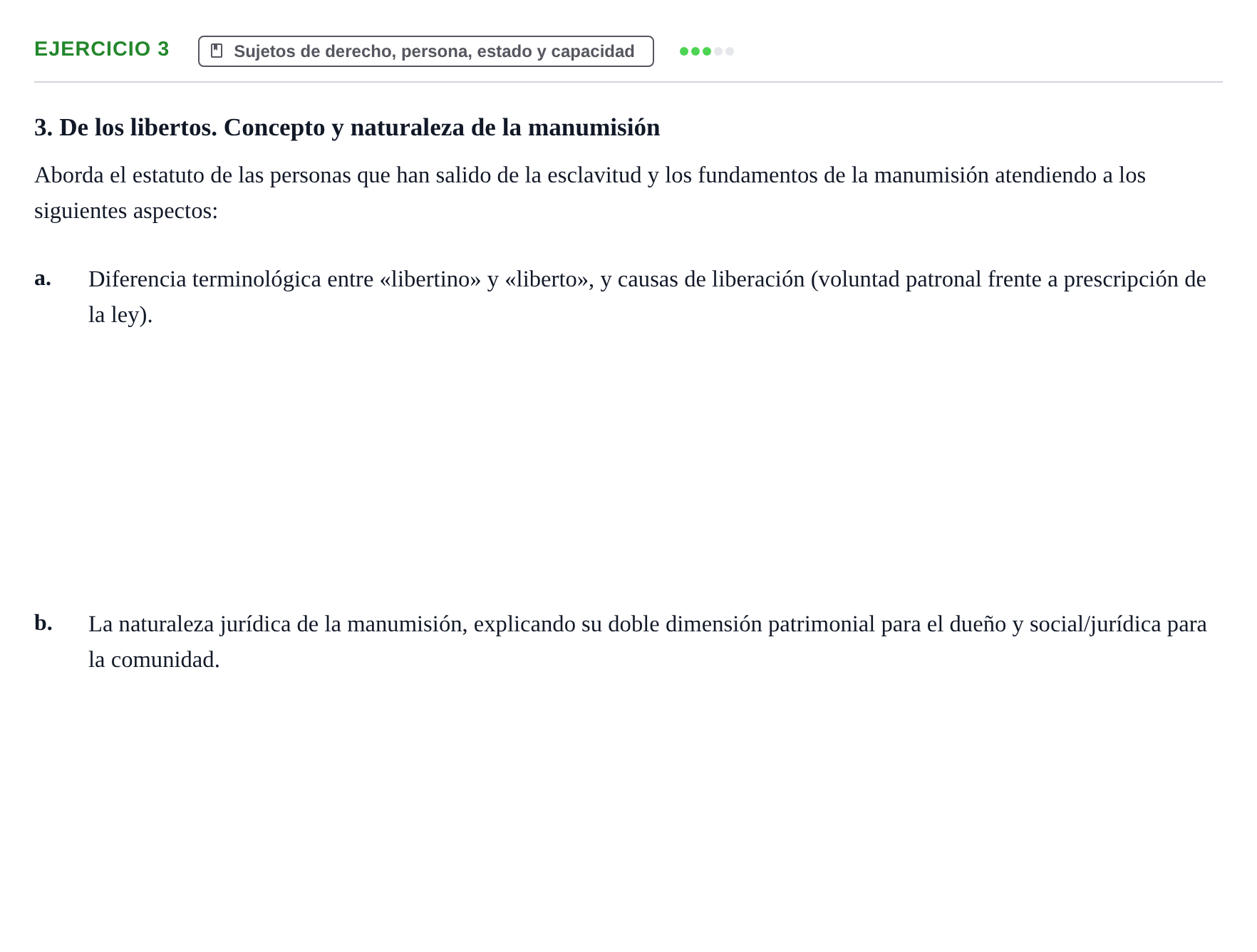
Task: Click the green difficulty dots indicator
Action: 706,51
